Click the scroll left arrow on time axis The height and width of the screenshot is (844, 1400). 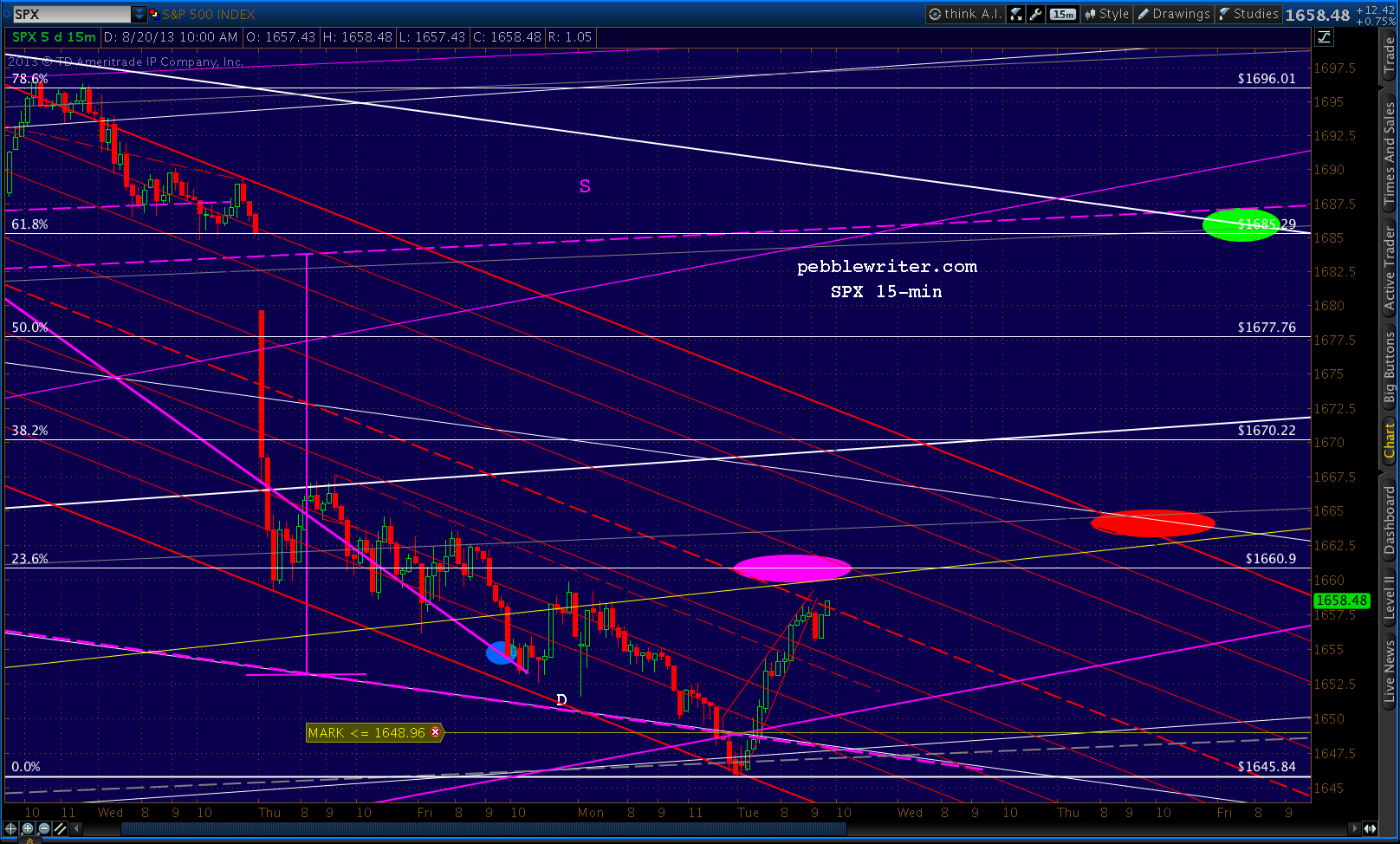coord(76,829)
